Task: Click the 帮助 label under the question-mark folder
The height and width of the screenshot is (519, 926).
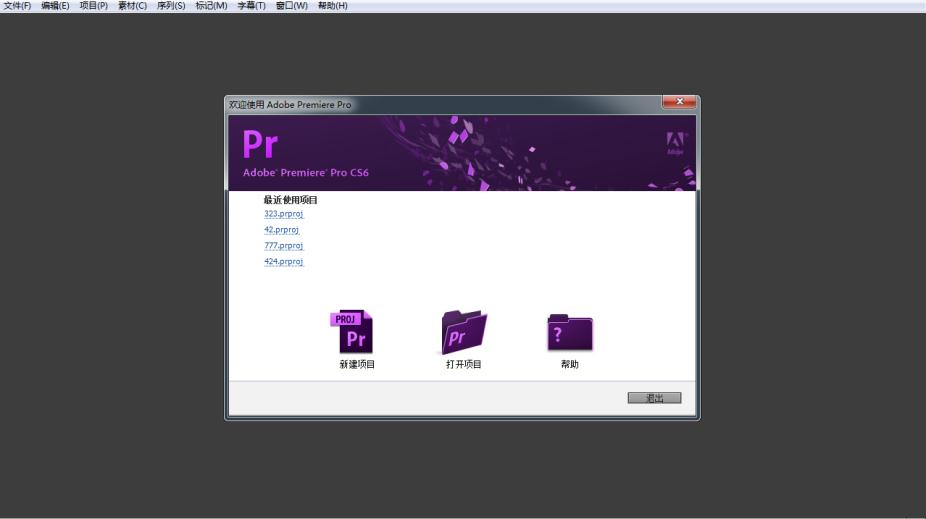Action: (x=570, y=364)
